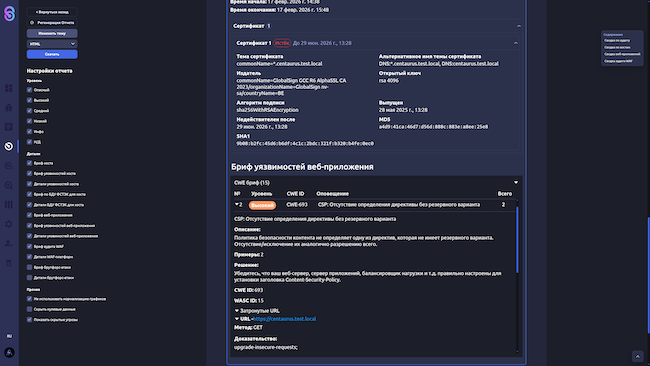Toggle 'Н/Д' level checkbox

(29, 142)
